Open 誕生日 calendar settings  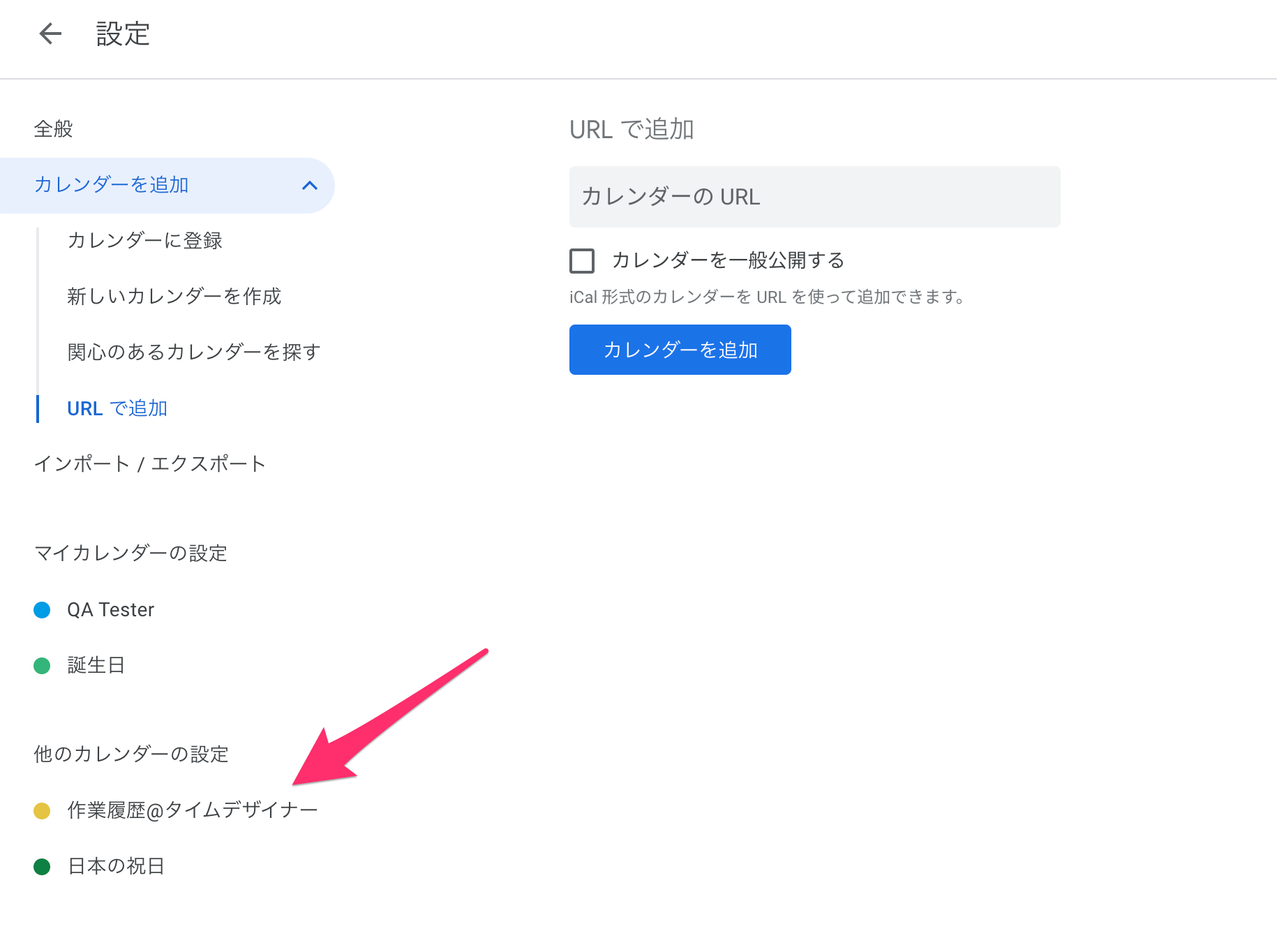(x=96, y=665)
